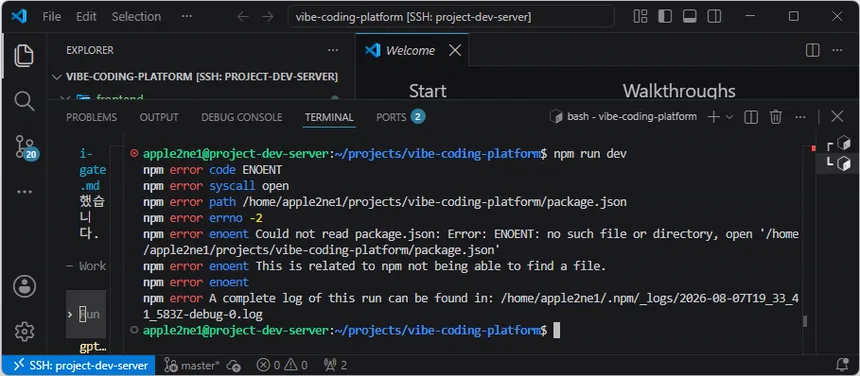The height and width of the screenshot is (376, 860).
Task: Select the first terminal in the list
Action: pos(838,144)
